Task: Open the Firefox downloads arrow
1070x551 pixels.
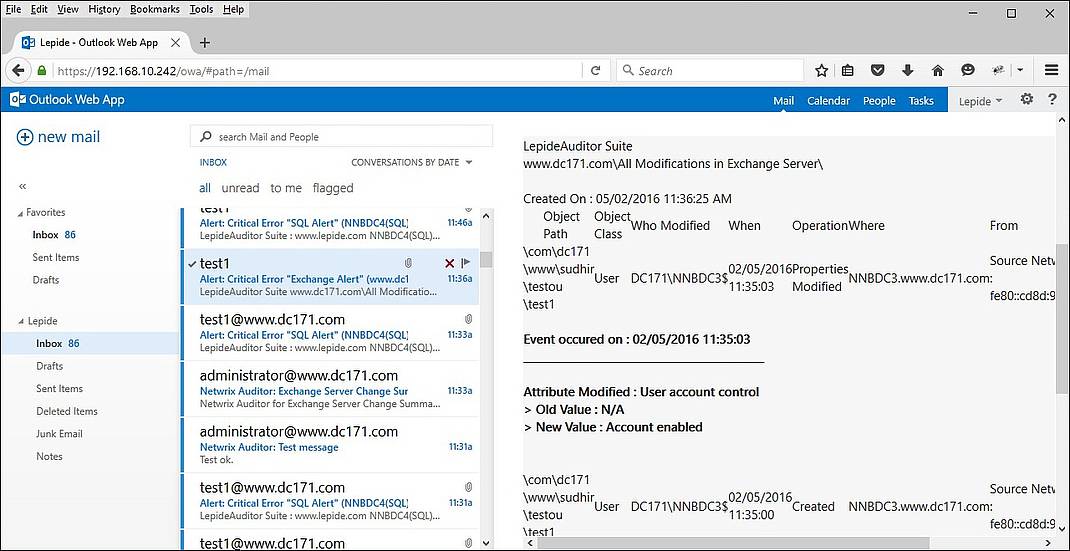Action: point(908,71)
